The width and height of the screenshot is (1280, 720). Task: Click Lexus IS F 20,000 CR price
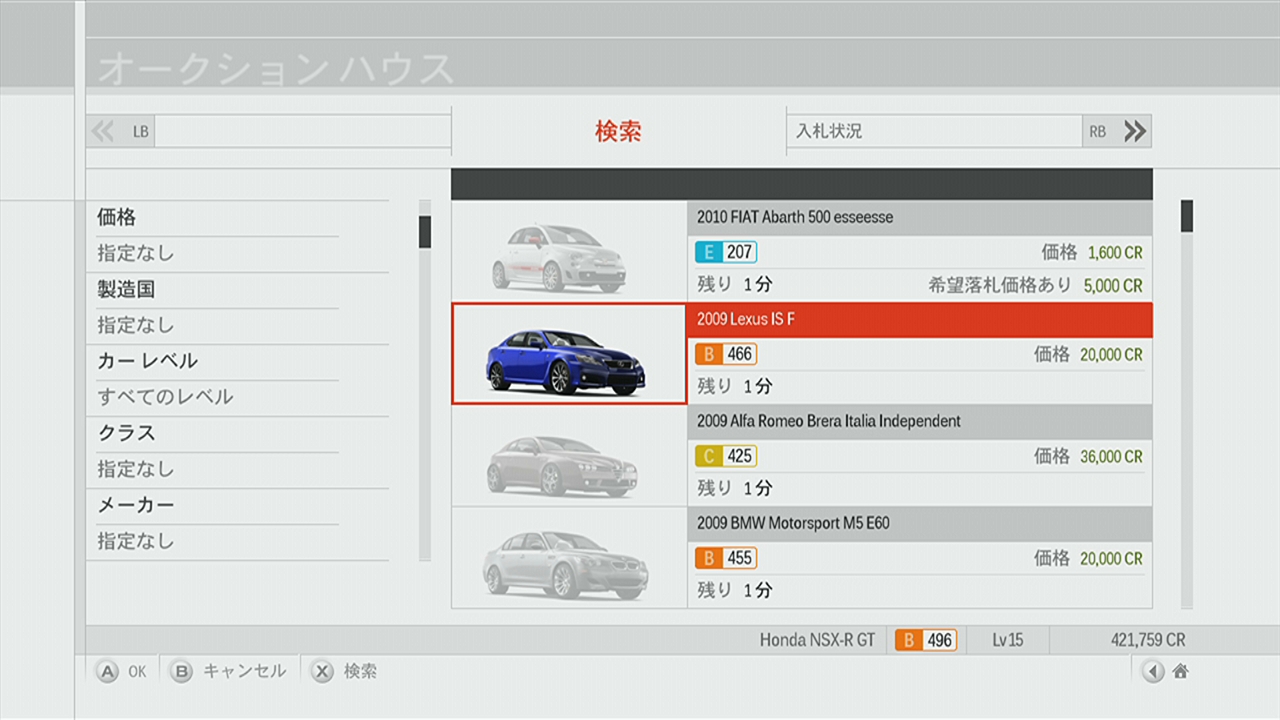[x=1111, y=354]
